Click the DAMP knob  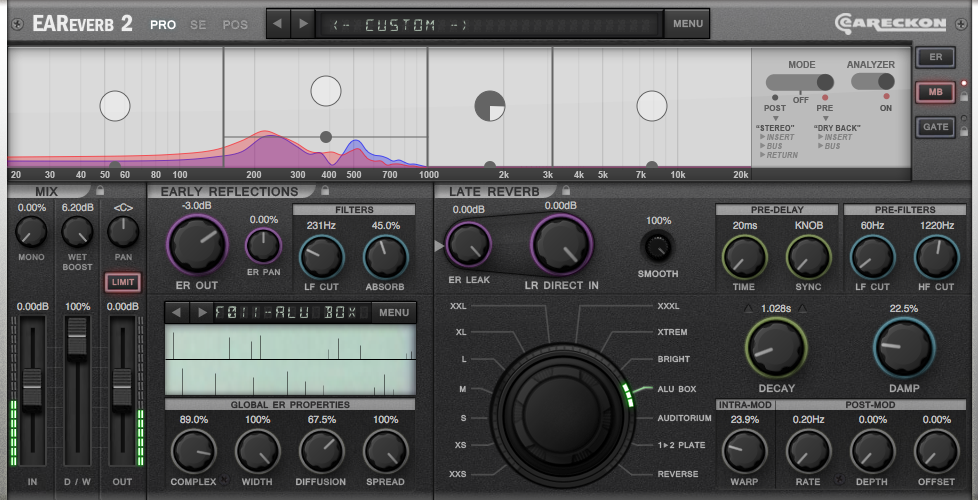(x=904, y=348)
